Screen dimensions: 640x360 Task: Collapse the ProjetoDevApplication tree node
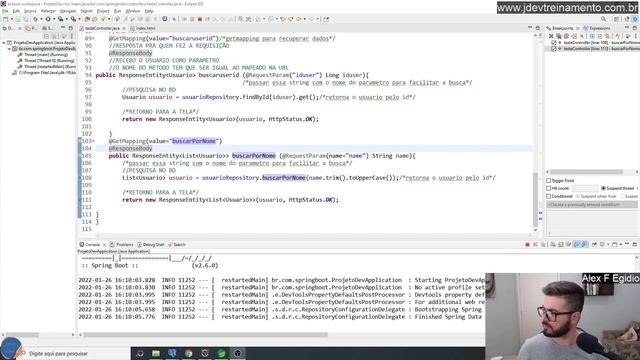coord(4,42)
